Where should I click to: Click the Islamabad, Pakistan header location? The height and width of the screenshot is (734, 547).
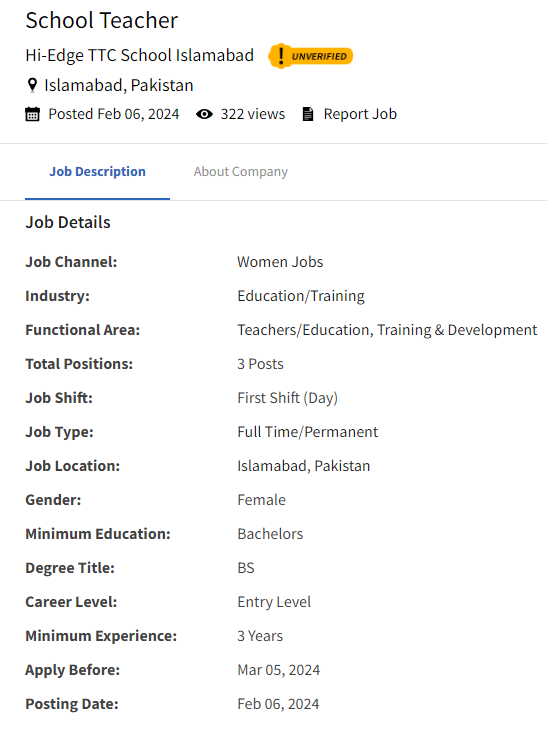pos(118,85)
